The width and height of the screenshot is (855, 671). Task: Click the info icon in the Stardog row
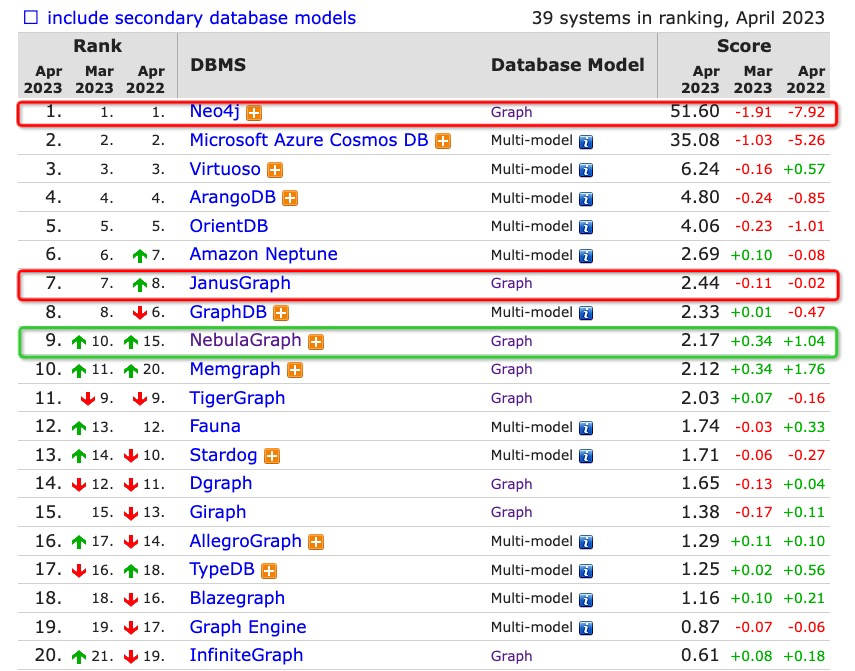586,456
